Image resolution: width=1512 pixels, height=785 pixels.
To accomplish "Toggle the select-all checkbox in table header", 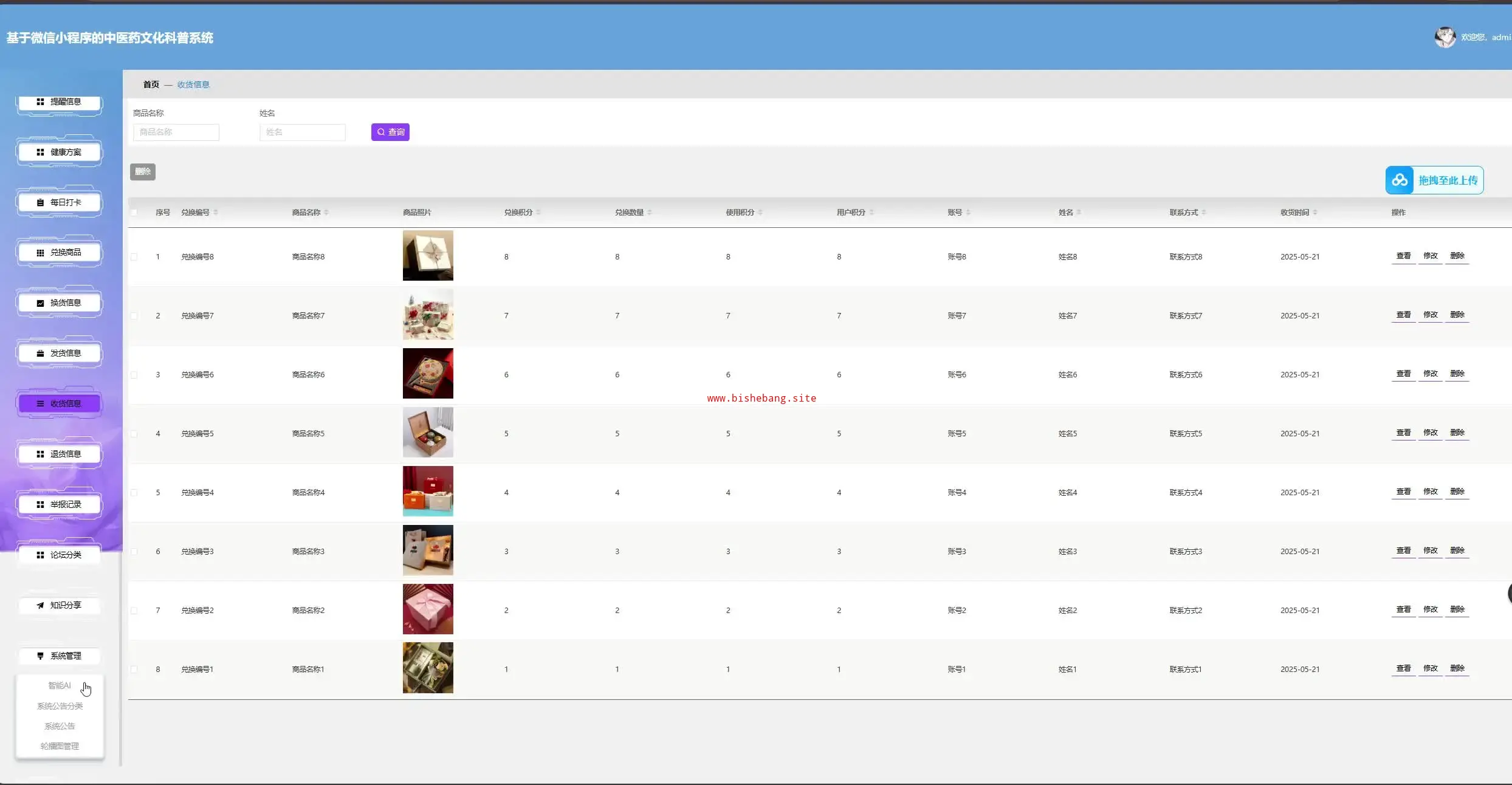I will (134, 213).
